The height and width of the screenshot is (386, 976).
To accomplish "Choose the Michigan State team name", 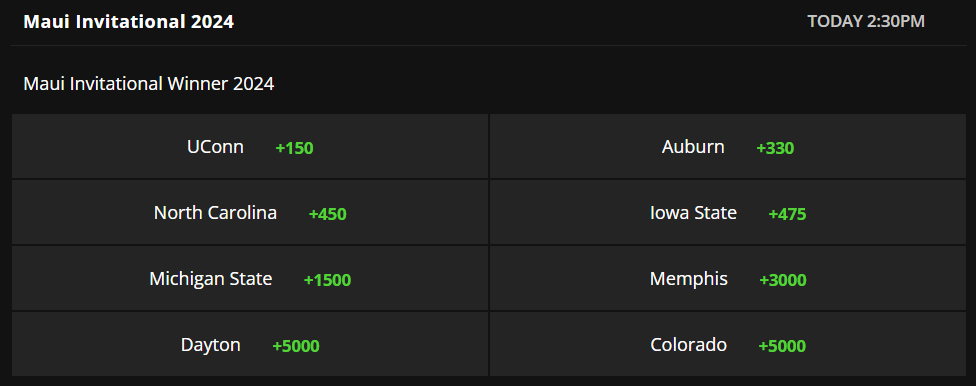I will point(210,279).
